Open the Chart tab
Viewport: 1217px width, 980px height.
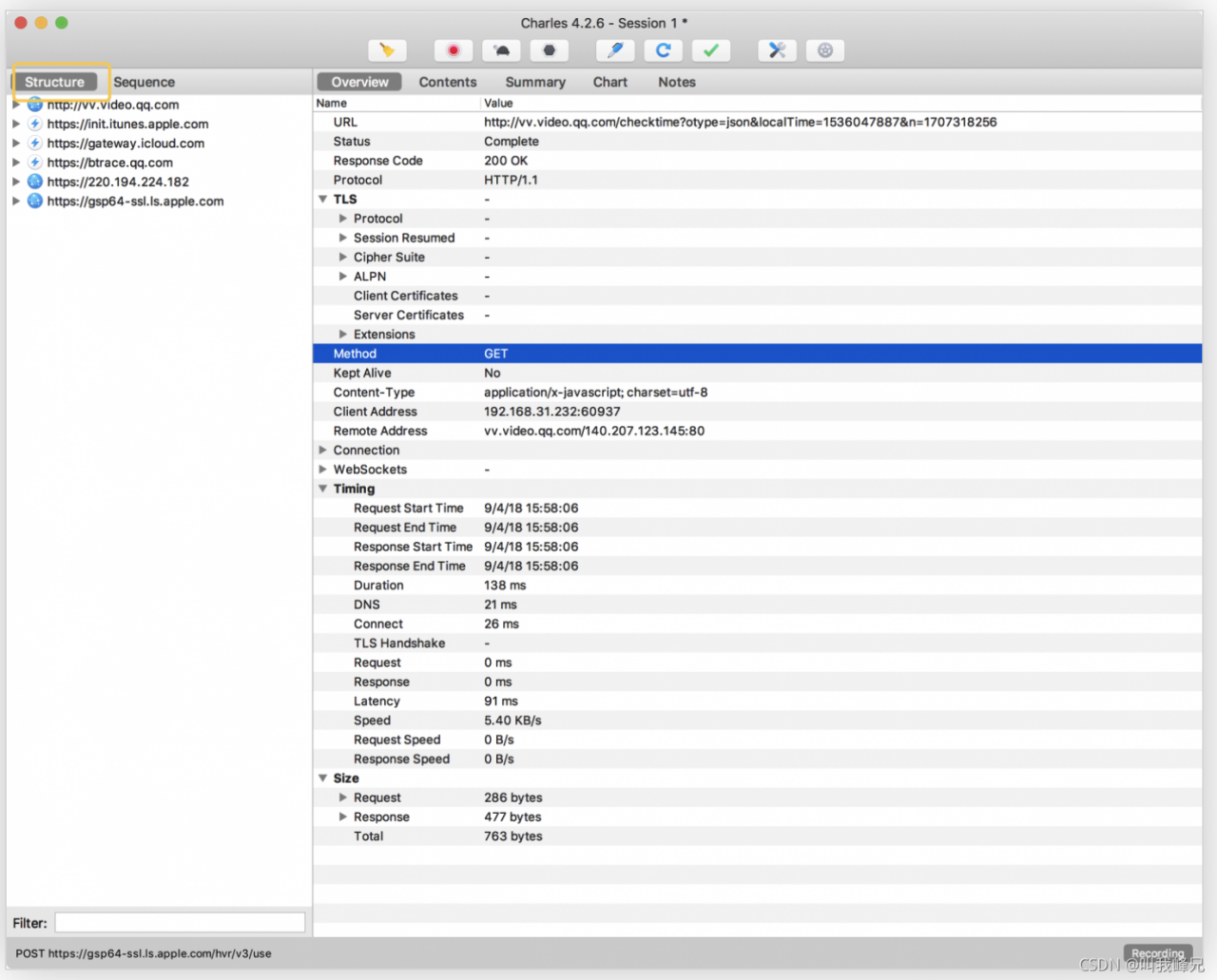[x=609, y=82]
